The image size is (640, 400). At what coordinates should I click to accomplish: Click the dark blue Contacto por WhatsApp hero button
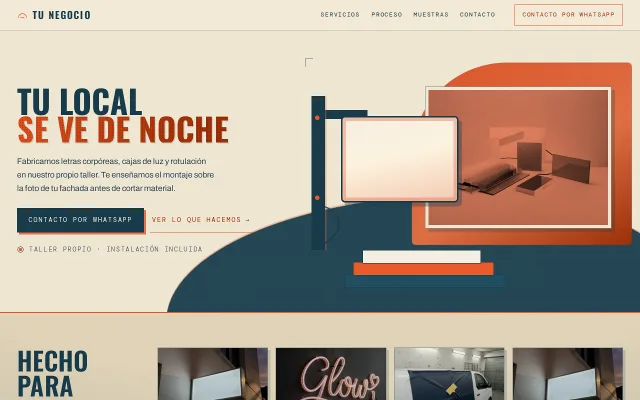tap(80, 220)
